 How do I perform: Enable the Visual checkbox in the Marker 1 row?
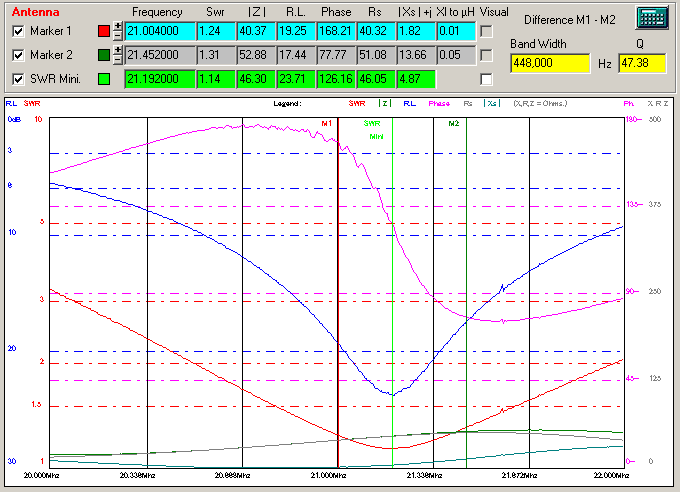(x=486, y=31)
